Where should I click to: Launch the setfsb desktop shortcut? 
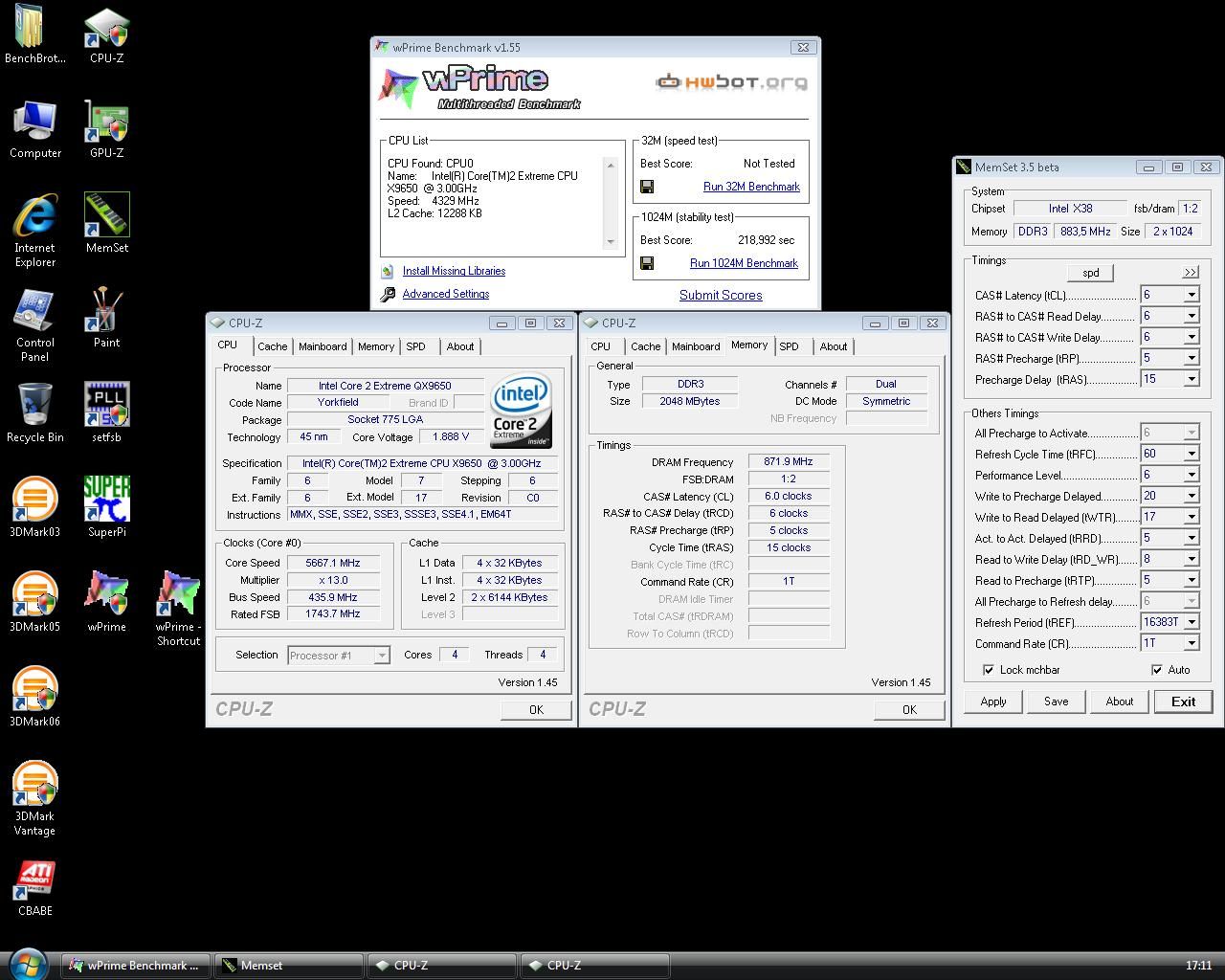click(x=106, y=412)
